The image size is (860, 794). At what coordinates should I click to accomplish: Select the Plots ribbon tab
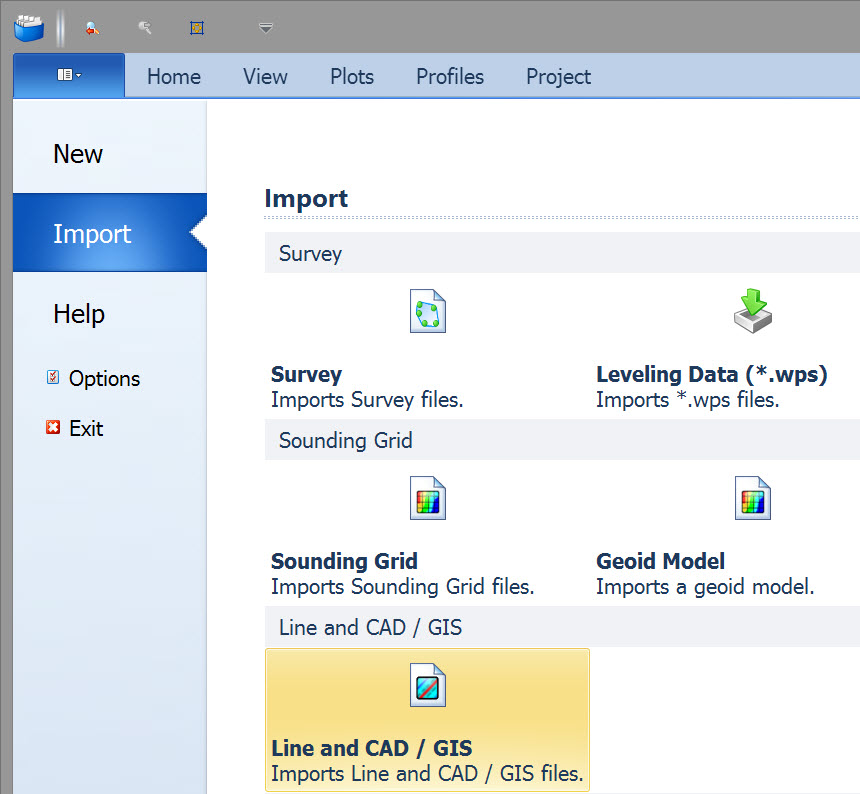coord(352,77)
